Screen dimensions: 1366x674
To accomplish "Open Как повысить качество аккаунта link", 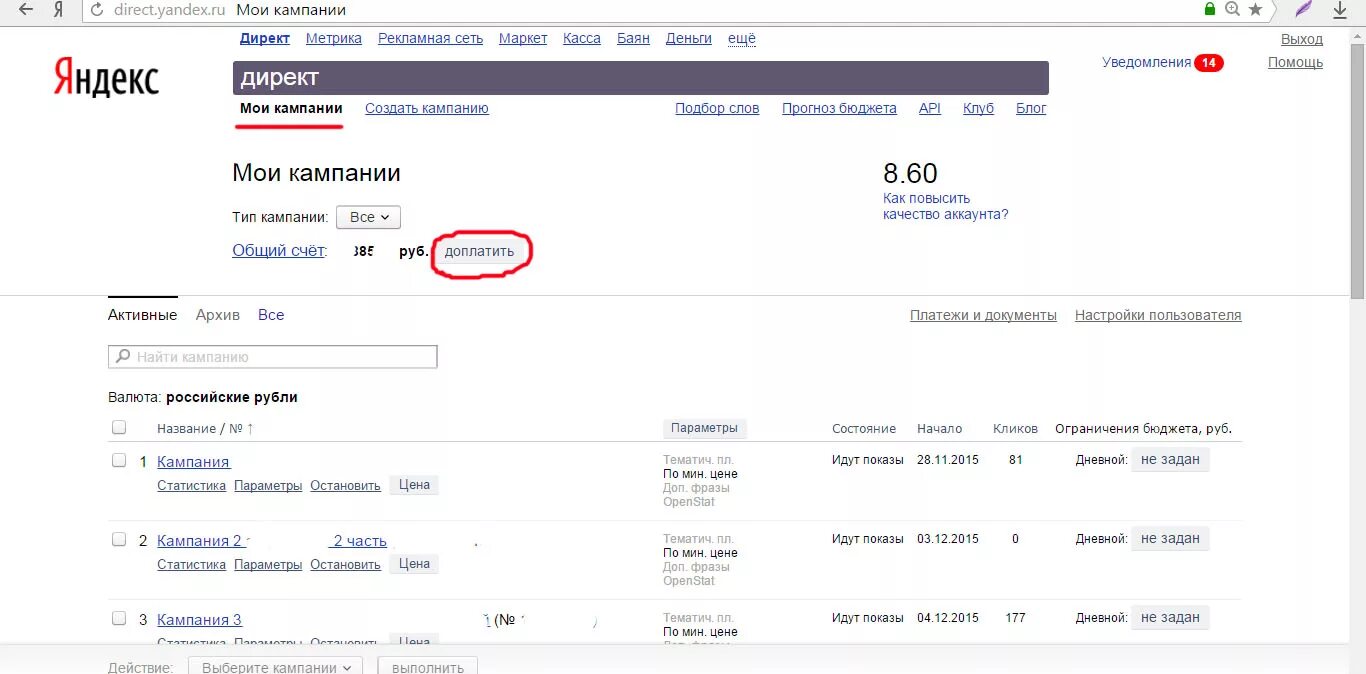I will tap(946, 206).
